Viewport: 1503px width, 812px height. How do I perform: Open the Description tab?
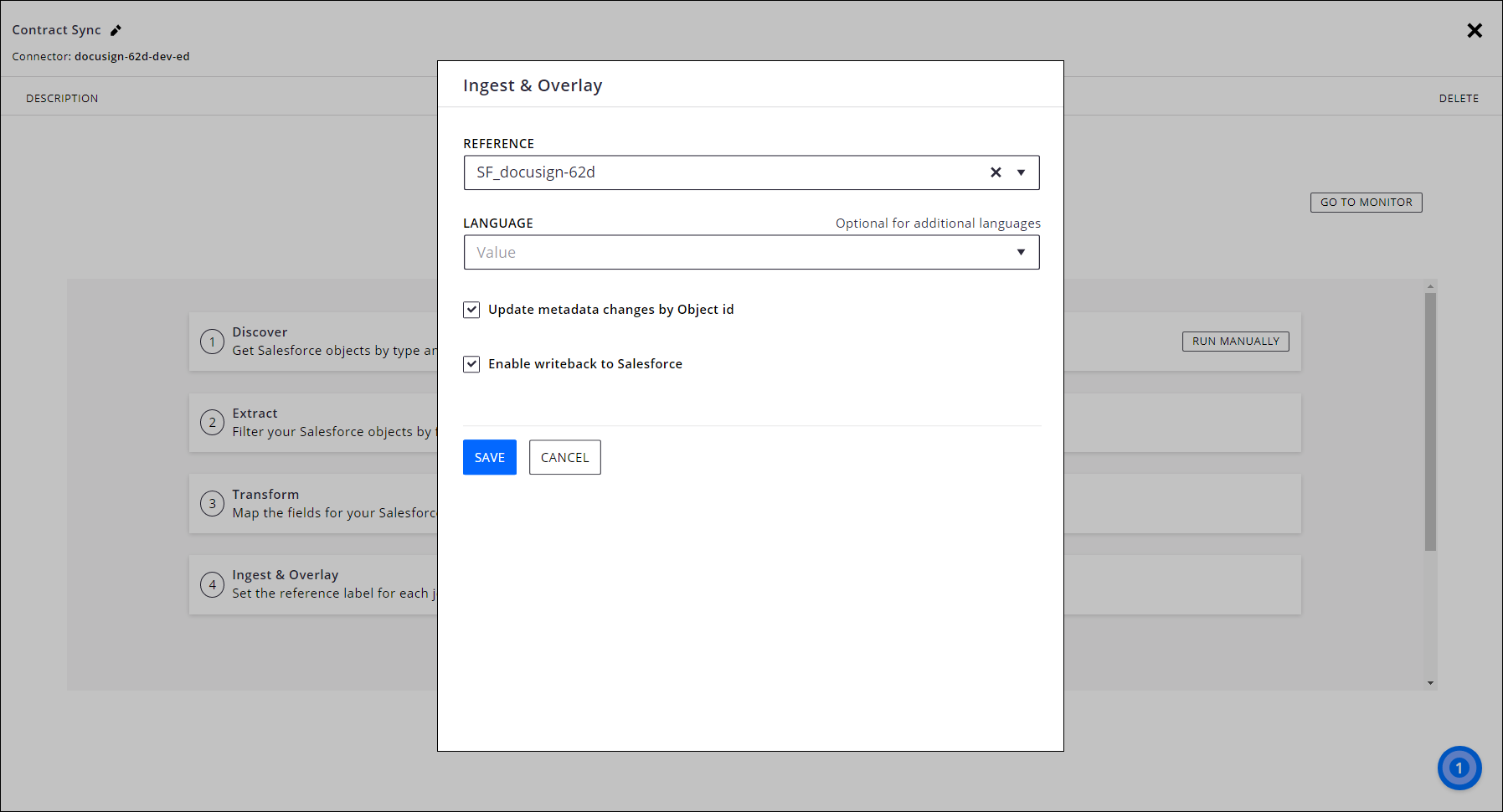click(x=62, y=98)
